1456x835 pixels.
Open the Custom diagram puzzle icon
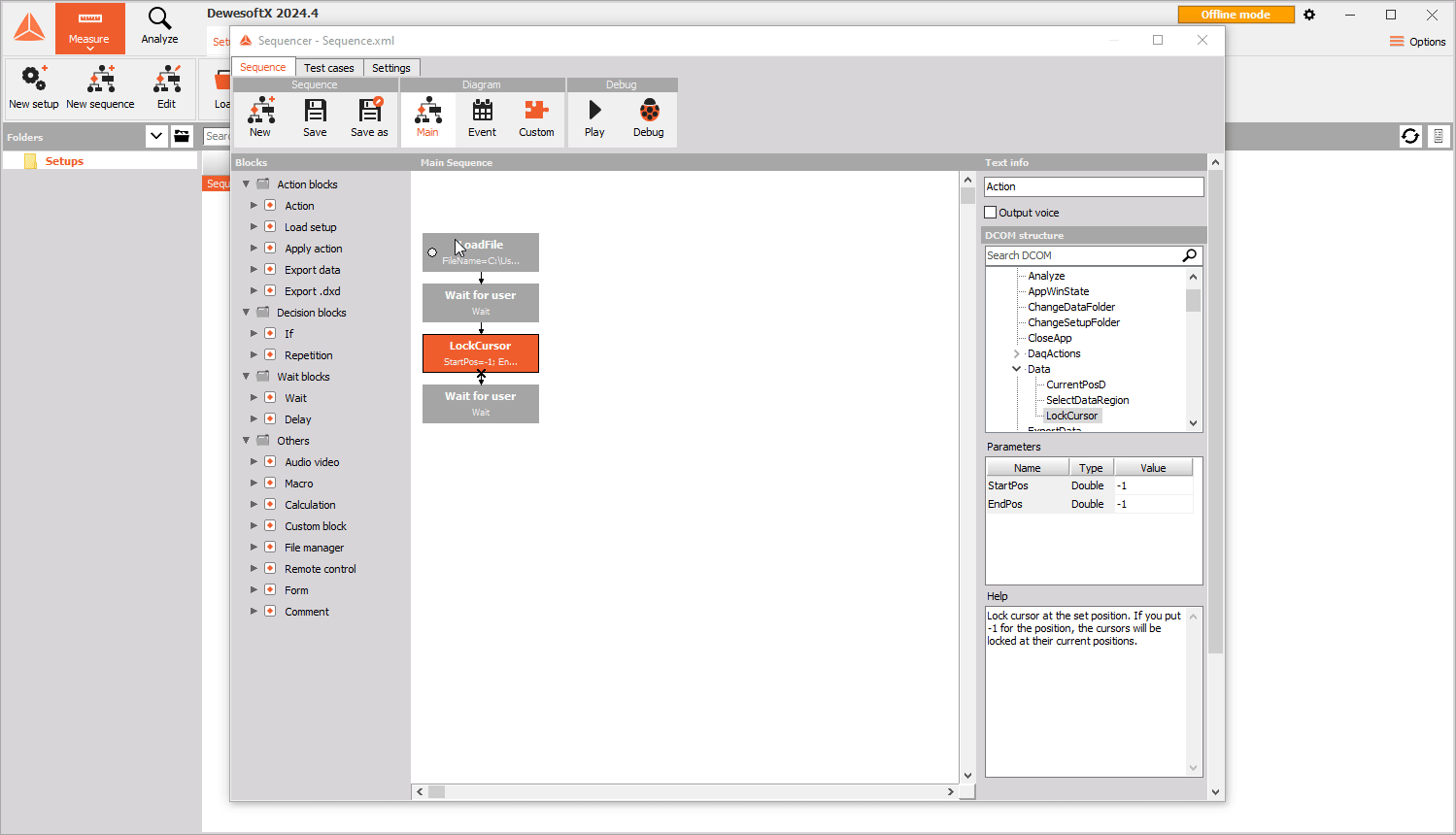click(536, 110)
